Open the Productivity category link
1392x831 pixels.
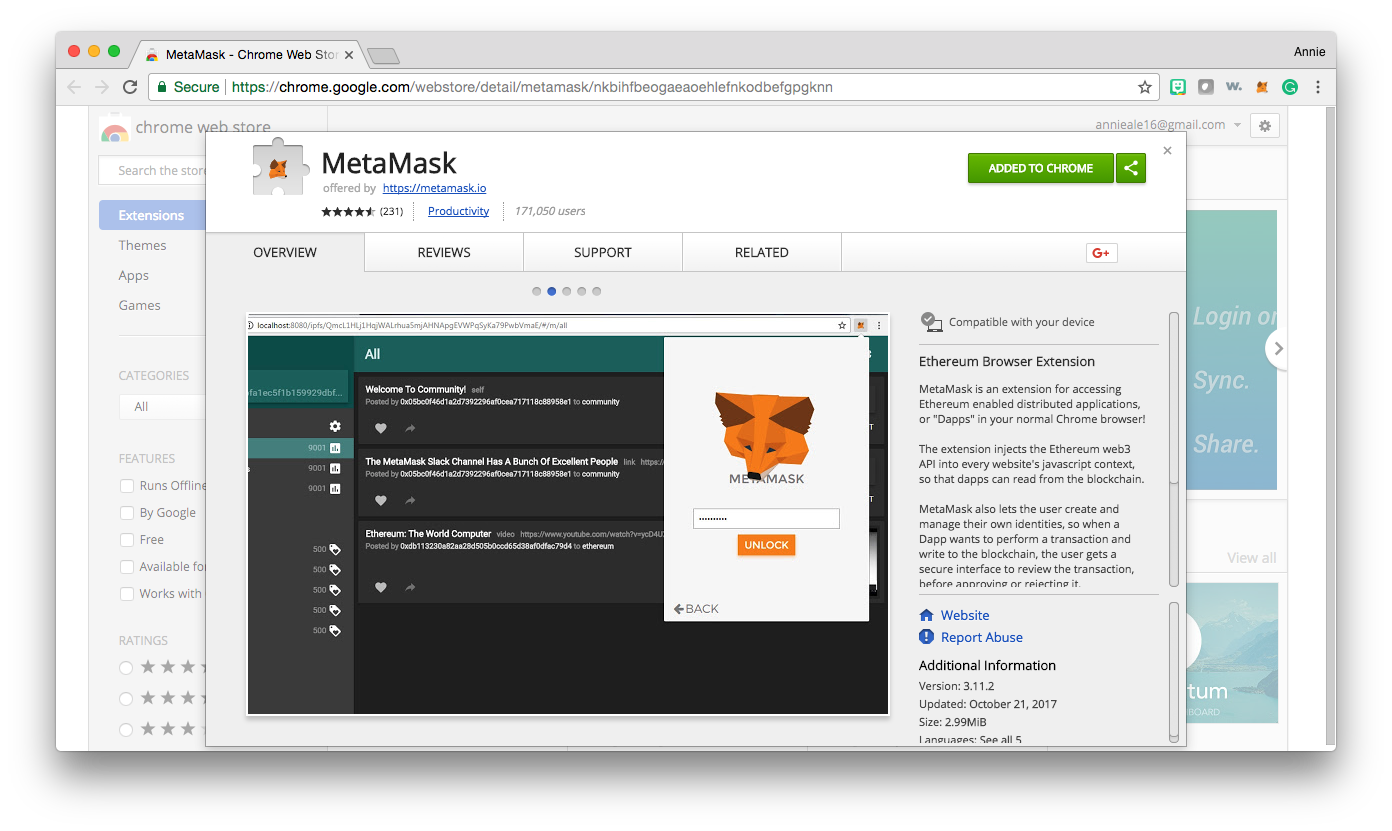coord(458,211)
